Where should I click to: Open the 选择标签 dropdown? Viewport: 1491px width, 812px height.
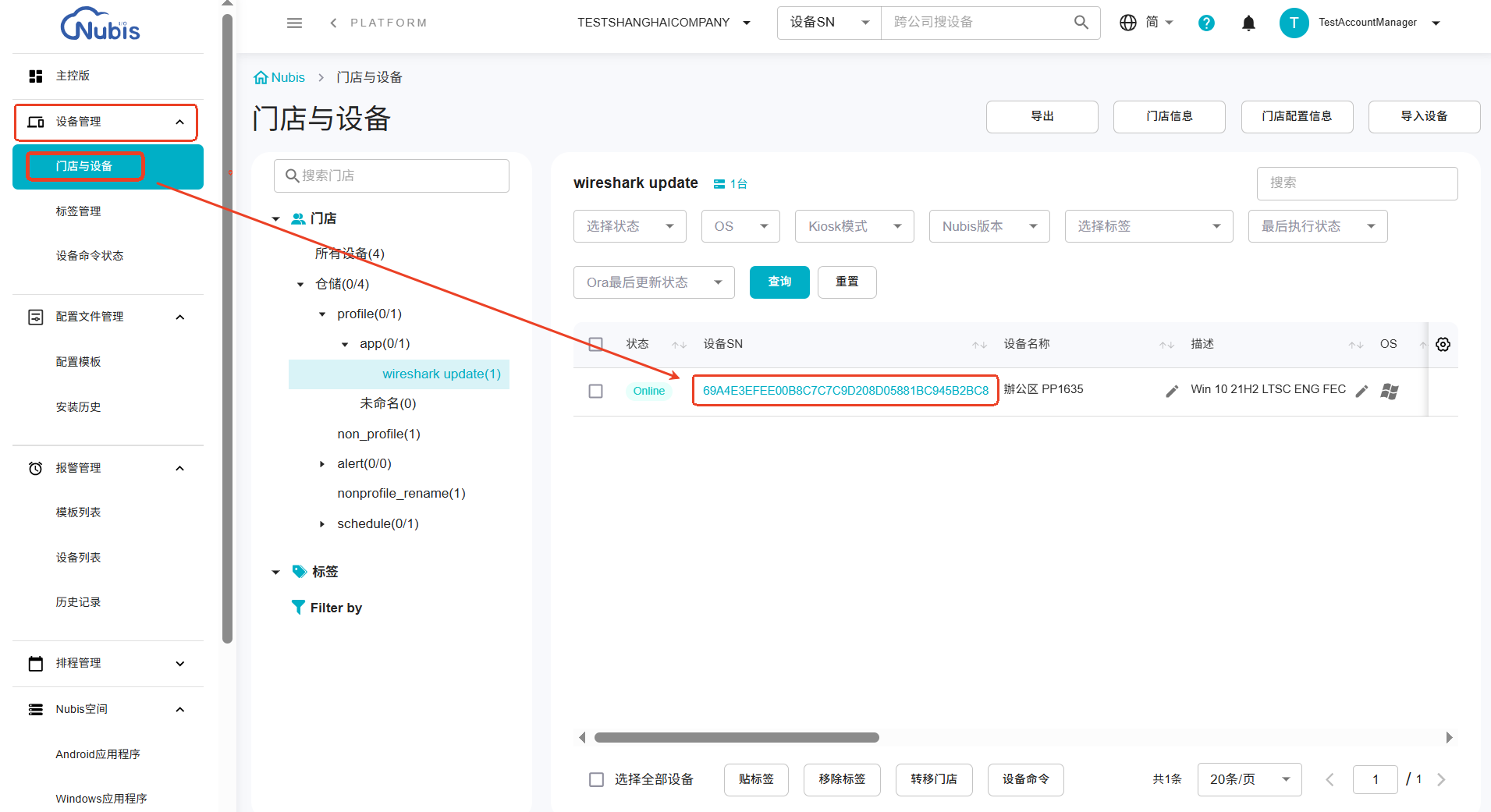tap(1148, 226)
